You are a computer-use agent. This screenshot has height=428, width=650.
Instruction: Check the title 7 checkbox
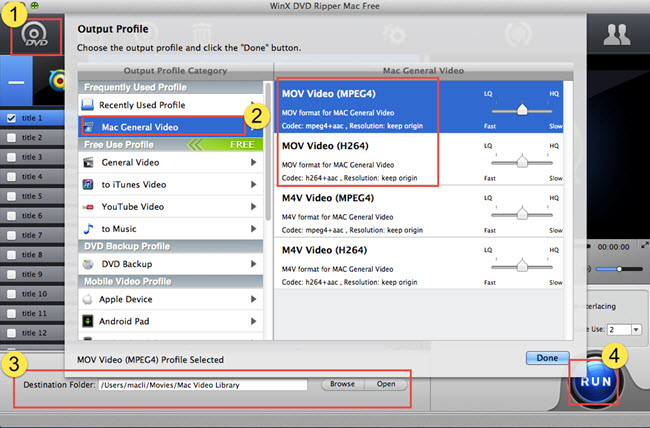click(12, 235)
